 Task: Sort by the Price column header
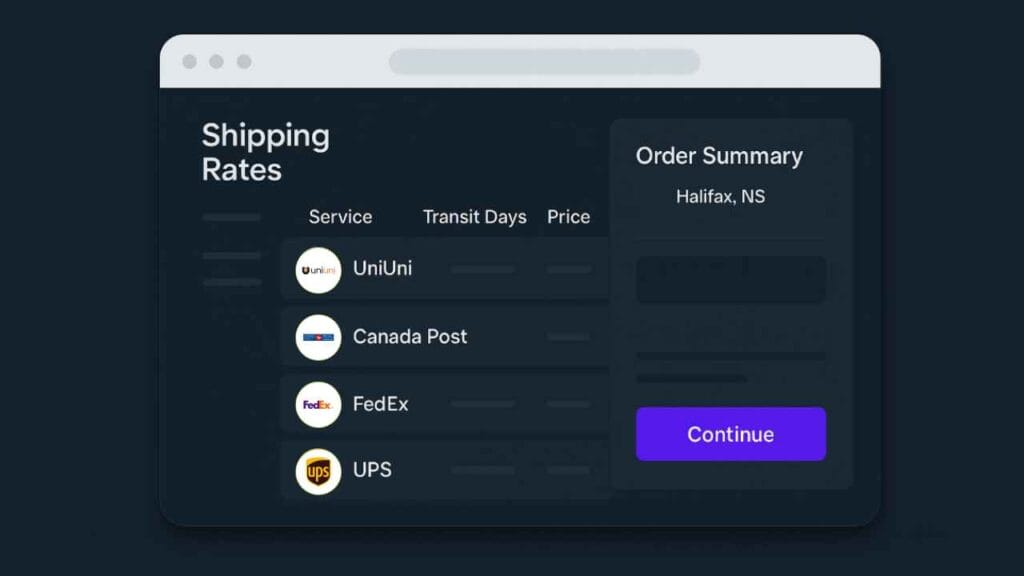coord(568,217)
